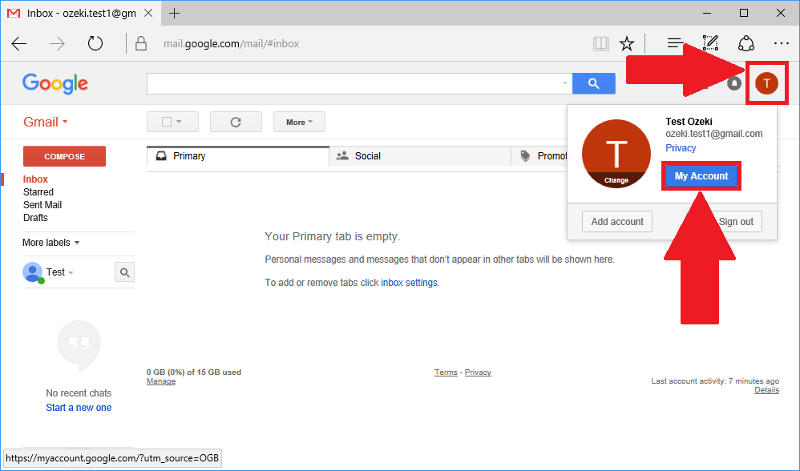Click the browser refresh icon
This screenshot has height=471, width=800.
[x=95, y=43]
